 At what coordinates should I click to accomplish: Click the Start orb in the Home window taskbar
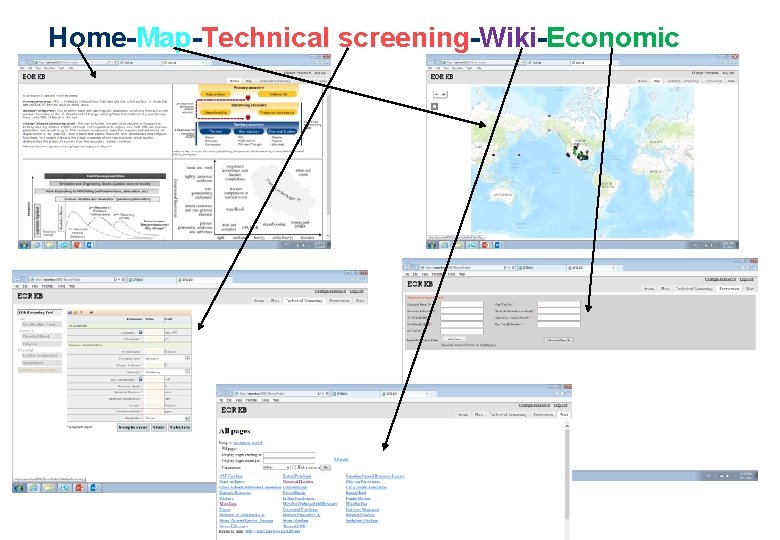(x=24, y=245)
